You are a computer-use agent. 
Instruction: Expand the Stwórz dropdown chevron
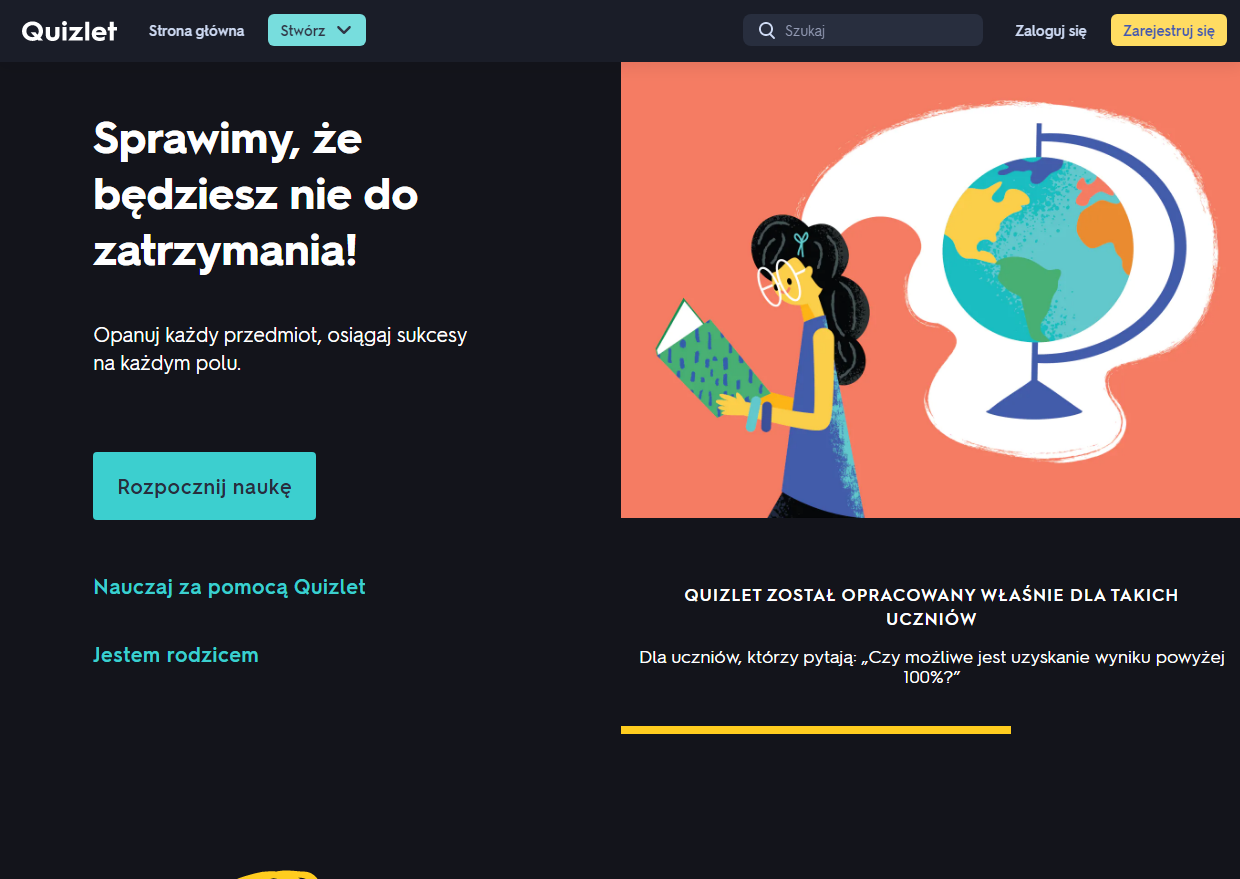pos(344,30)
